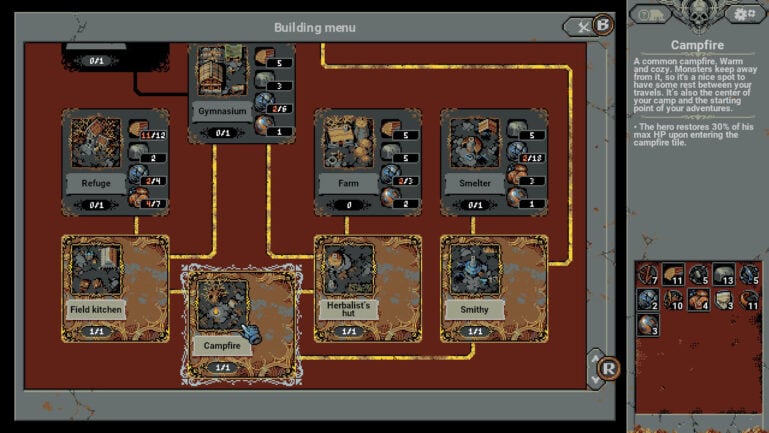Select the Smelter building icon

tap(473, 144)
